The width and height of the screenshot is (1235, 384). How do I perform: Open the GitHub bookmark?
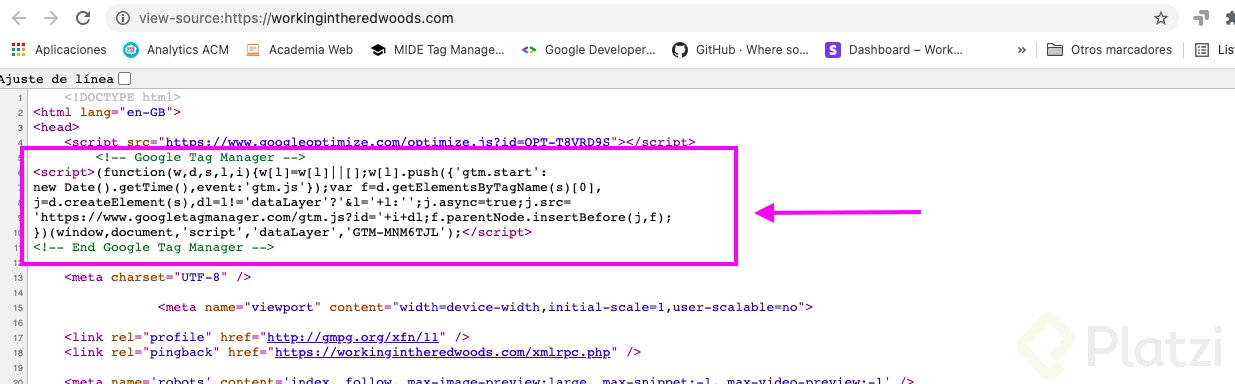point(740,49)
